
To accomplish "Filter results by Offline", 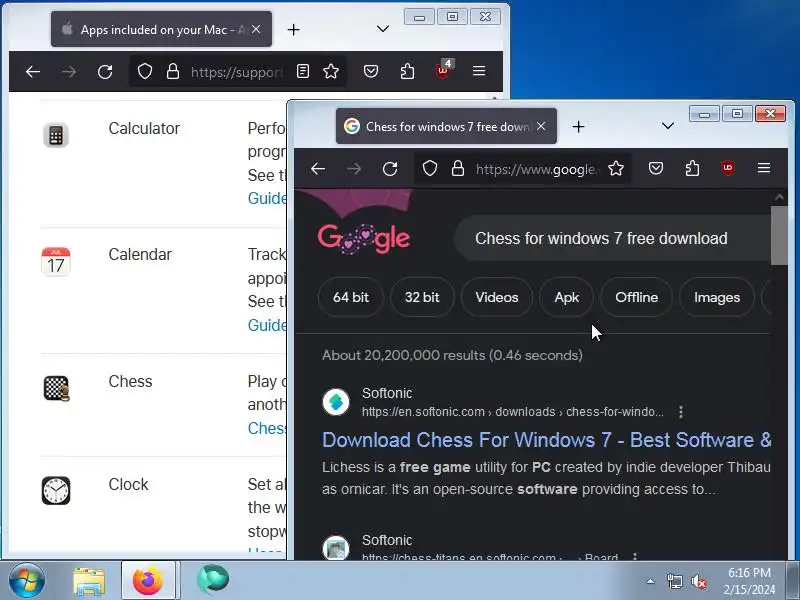I will 636,297.
